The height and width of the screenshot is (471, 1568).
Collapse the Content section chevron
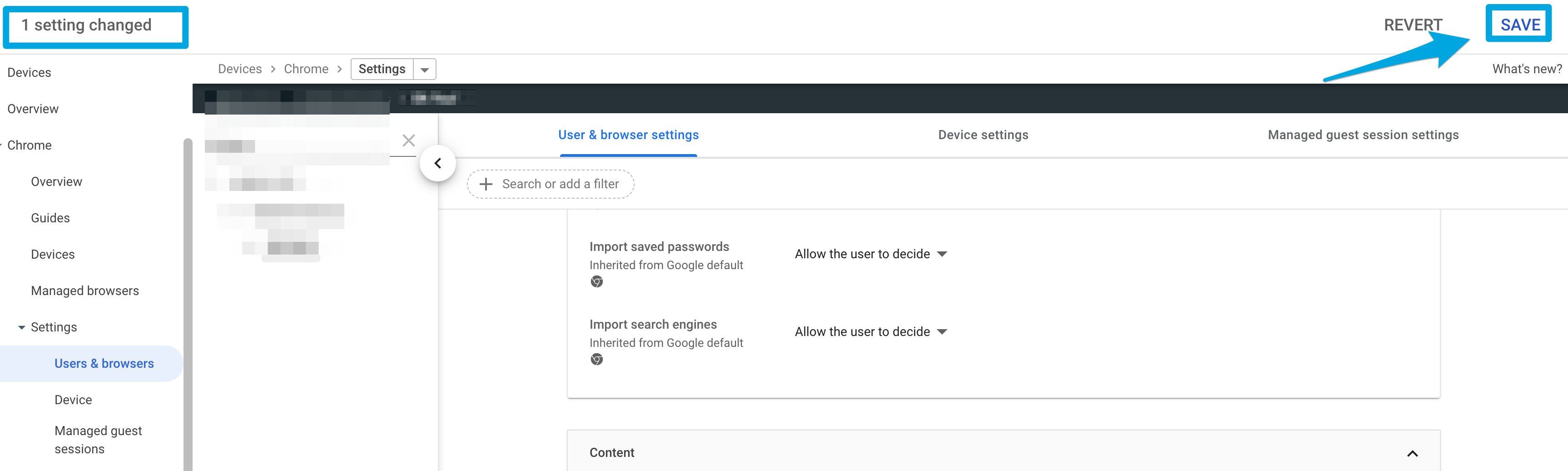(1412, 453)
